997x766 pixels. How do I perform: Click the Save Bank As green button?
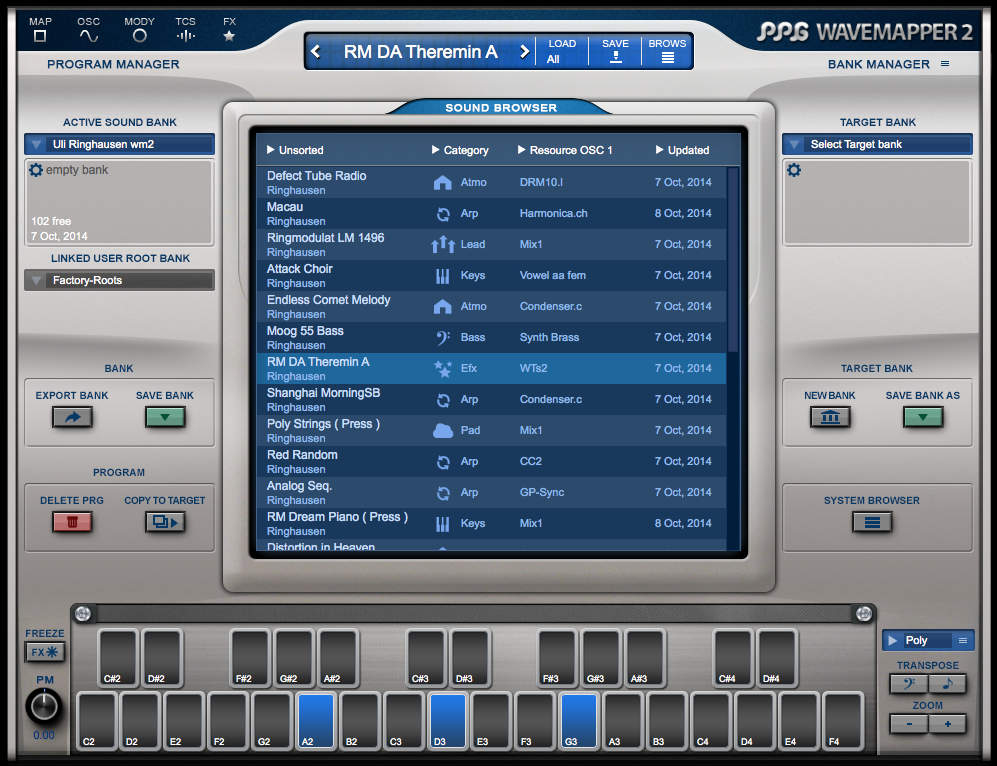[x=923, y=417]
